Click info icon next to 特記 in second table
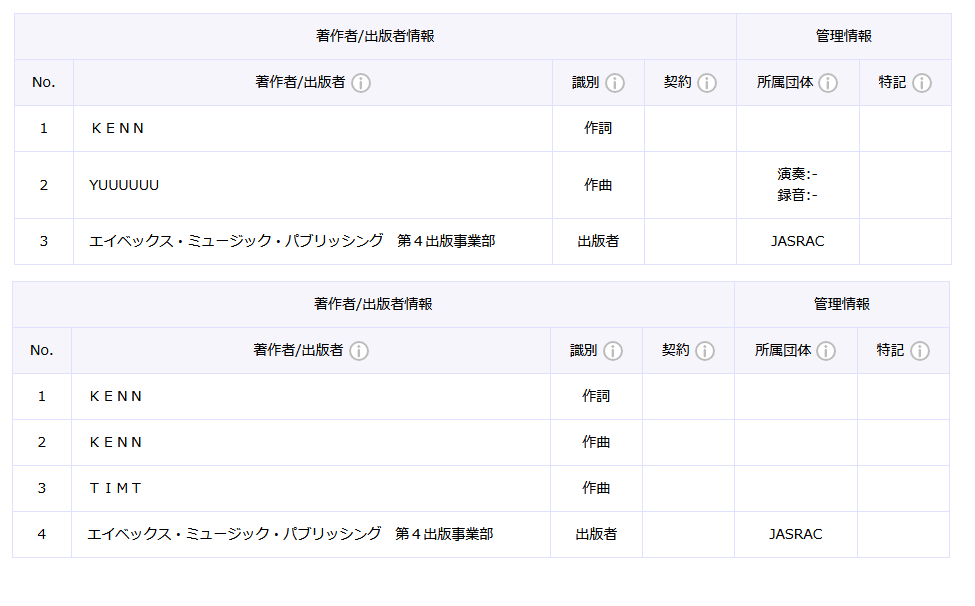975x606 pixels. click(x=920, y=351)
